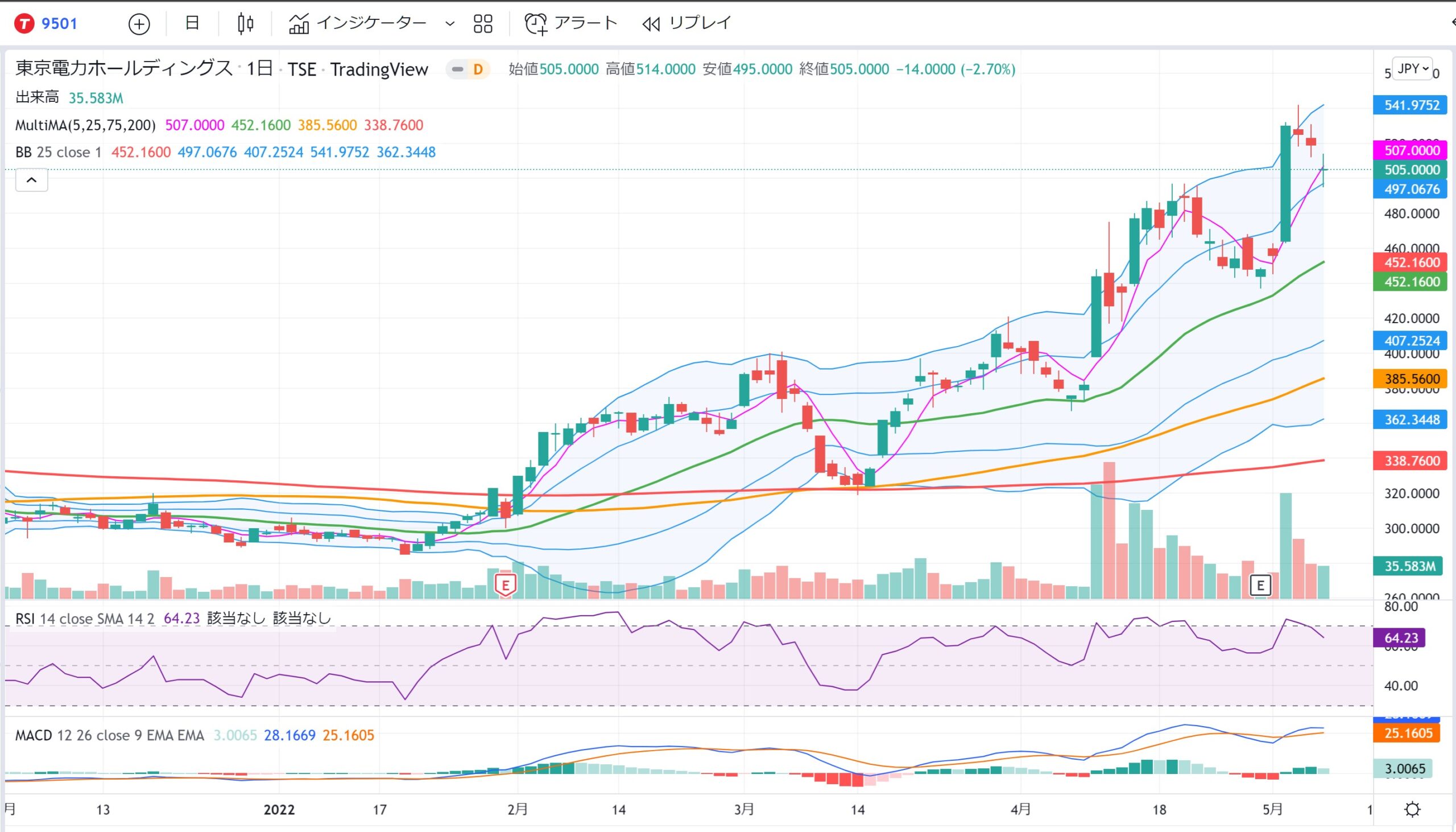Open the インジケーター indicators dialog
Image resolution: width=1456 pixels, height=832 pixels.
(357, 23)
